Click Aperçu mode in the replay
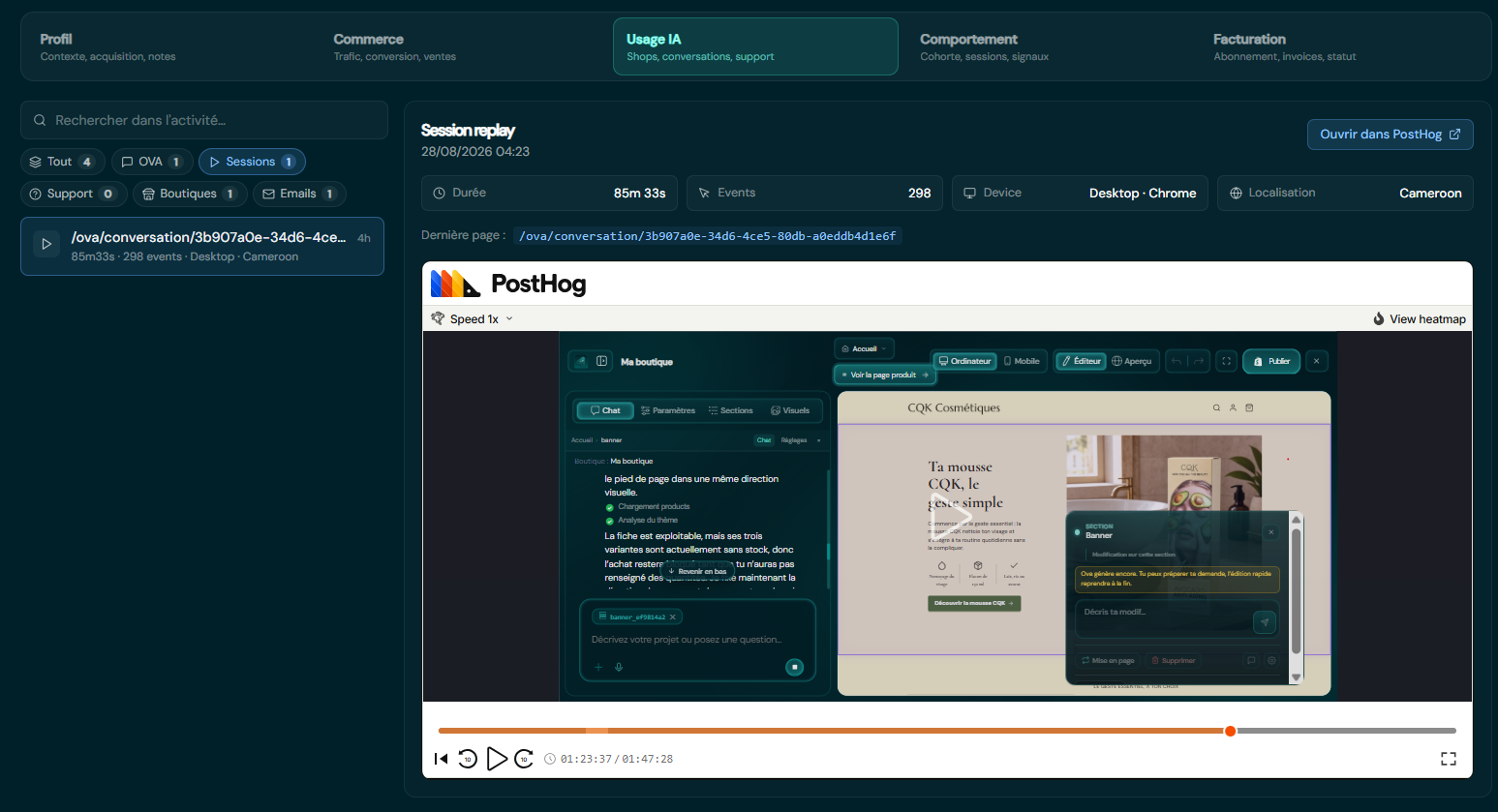Viewport: 1498px width, 812px height. [x=1132, y=361]
